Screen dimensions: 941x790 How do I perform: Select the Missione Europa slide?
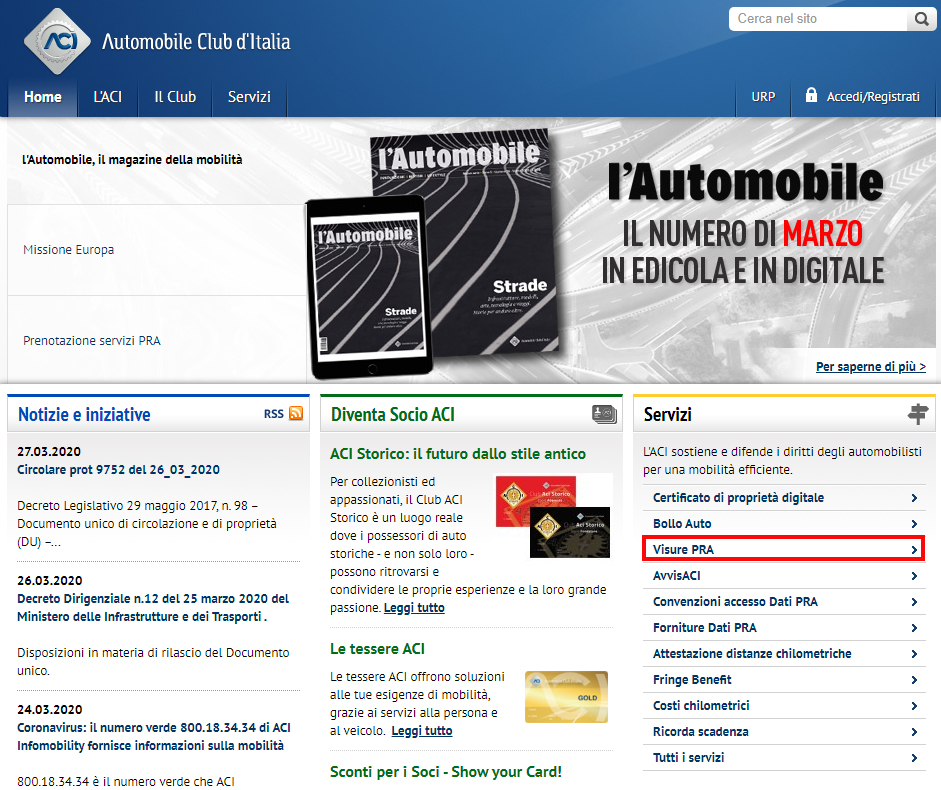tap(157, 250)
